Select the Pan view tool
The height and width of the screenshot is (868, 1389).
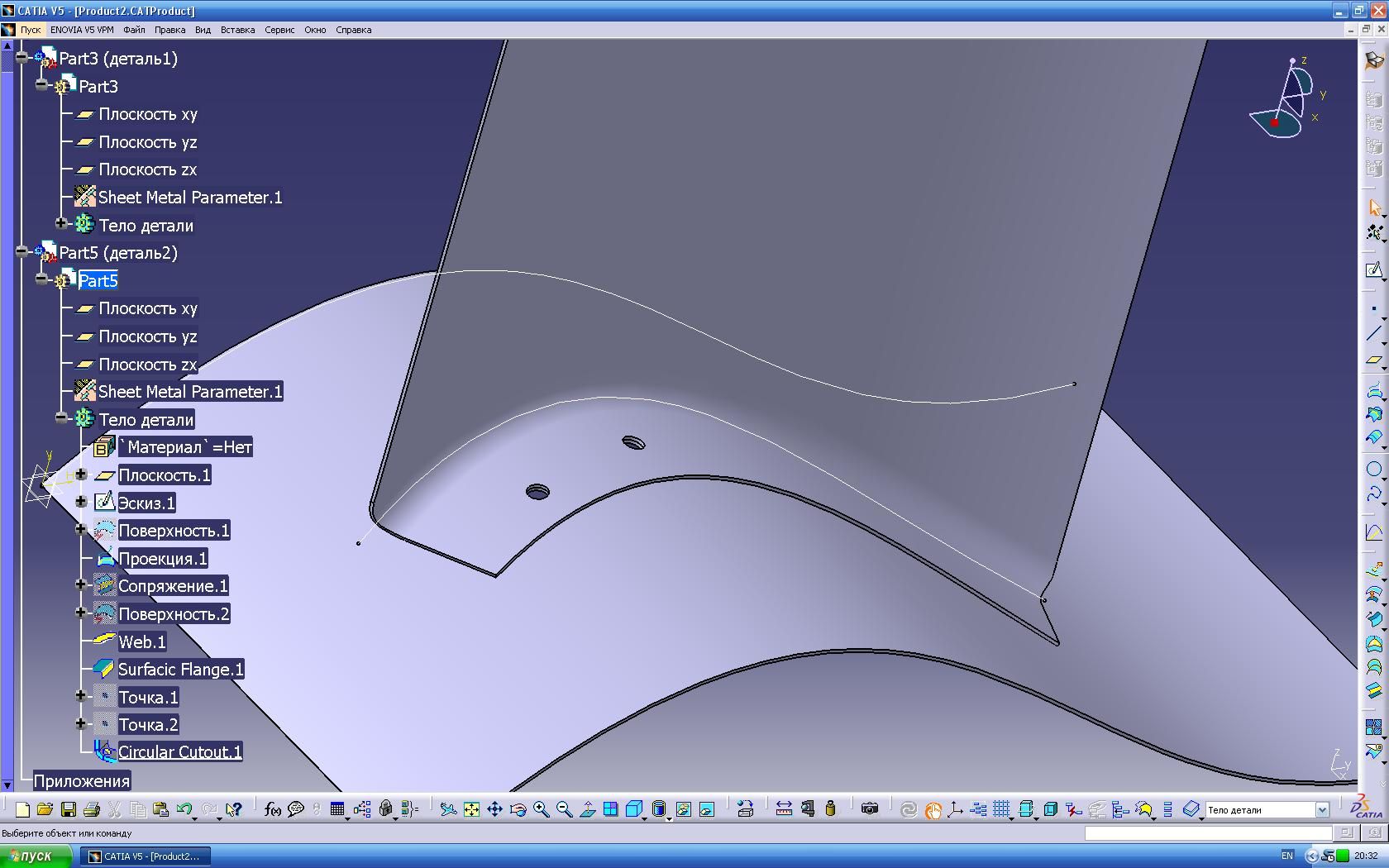(x=494, y=809)
